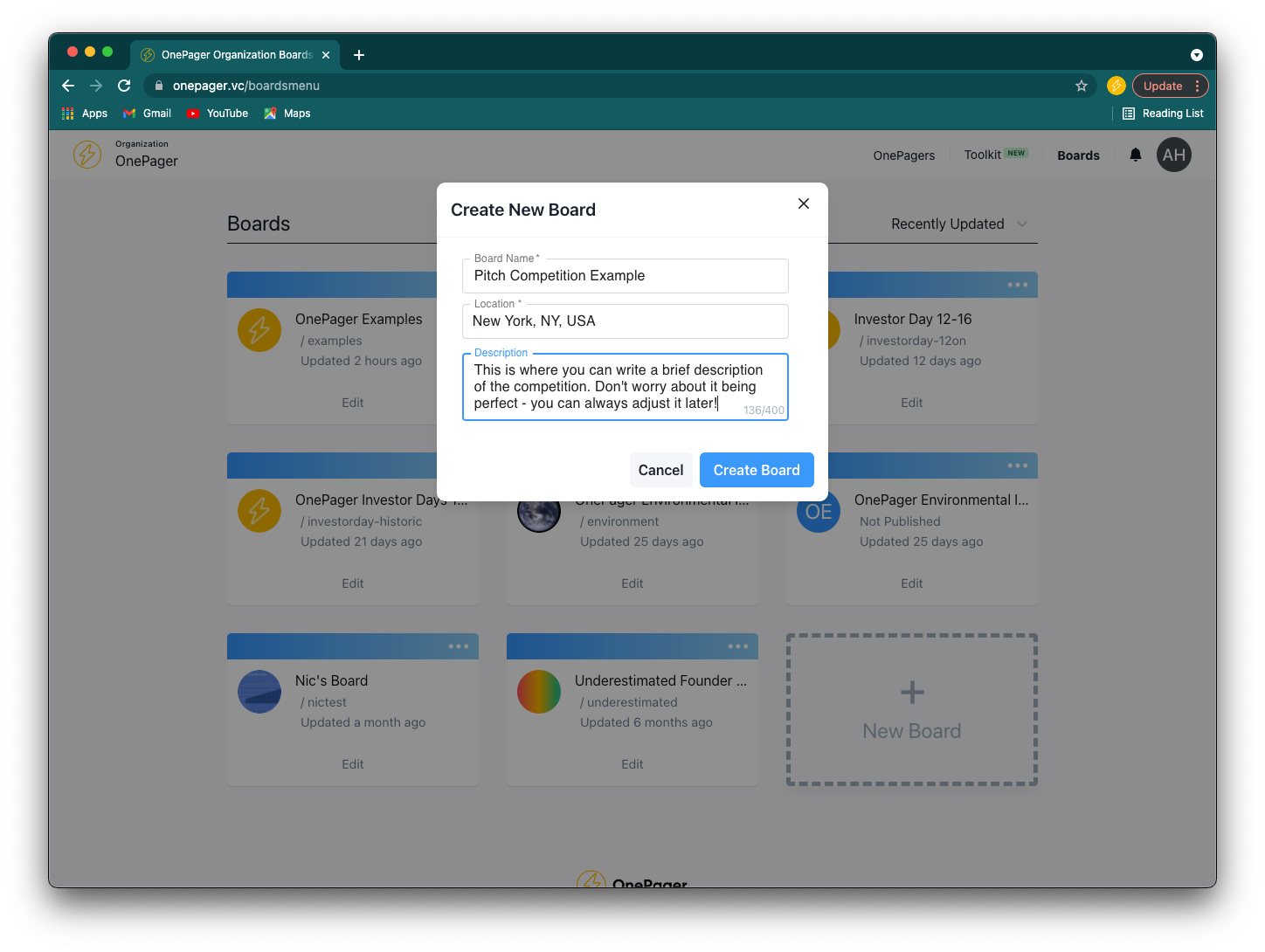
Task: Open the earth image thumbnail for environment board
Action: (539, 515)
